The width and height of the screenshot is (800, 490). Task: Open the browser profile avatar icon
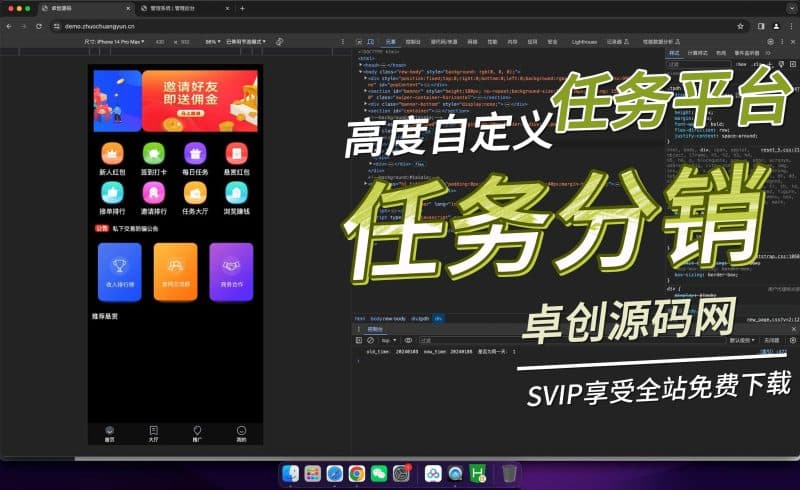(776, 26)
